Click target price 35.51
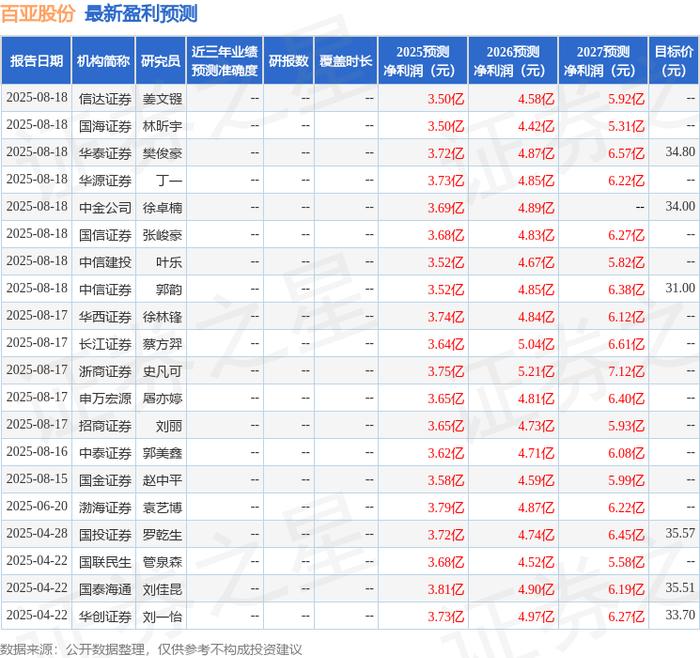 pyautogui.click(x=680, y=587)
